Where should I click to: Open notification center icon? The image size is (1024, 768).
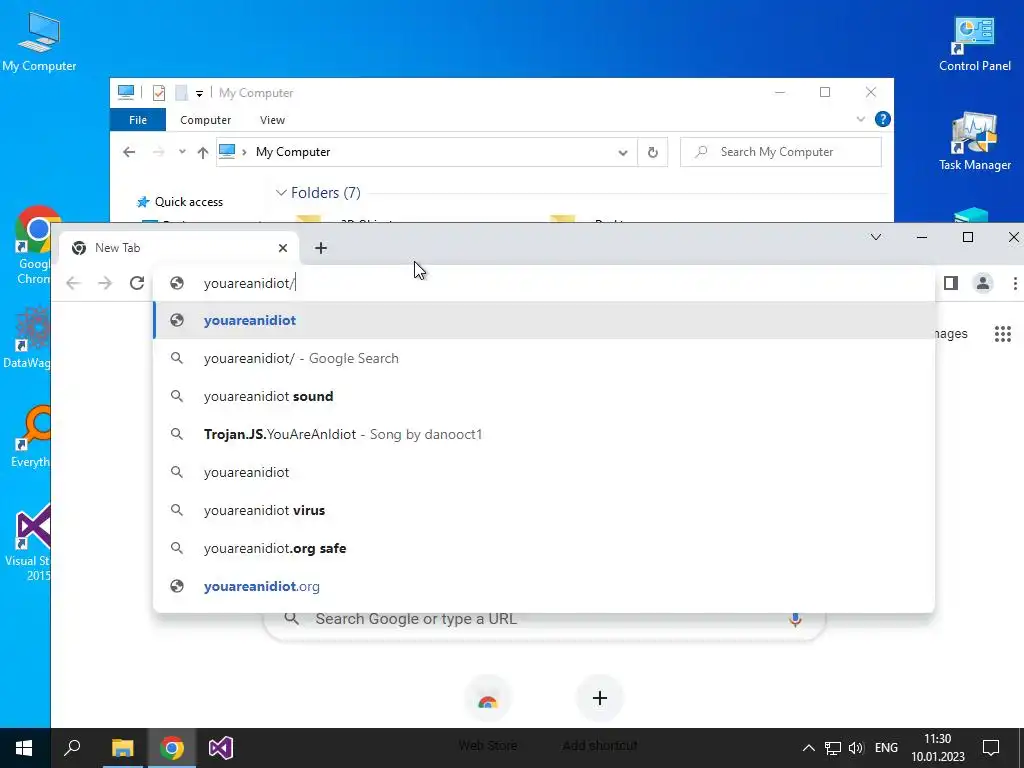click(991, 748)
